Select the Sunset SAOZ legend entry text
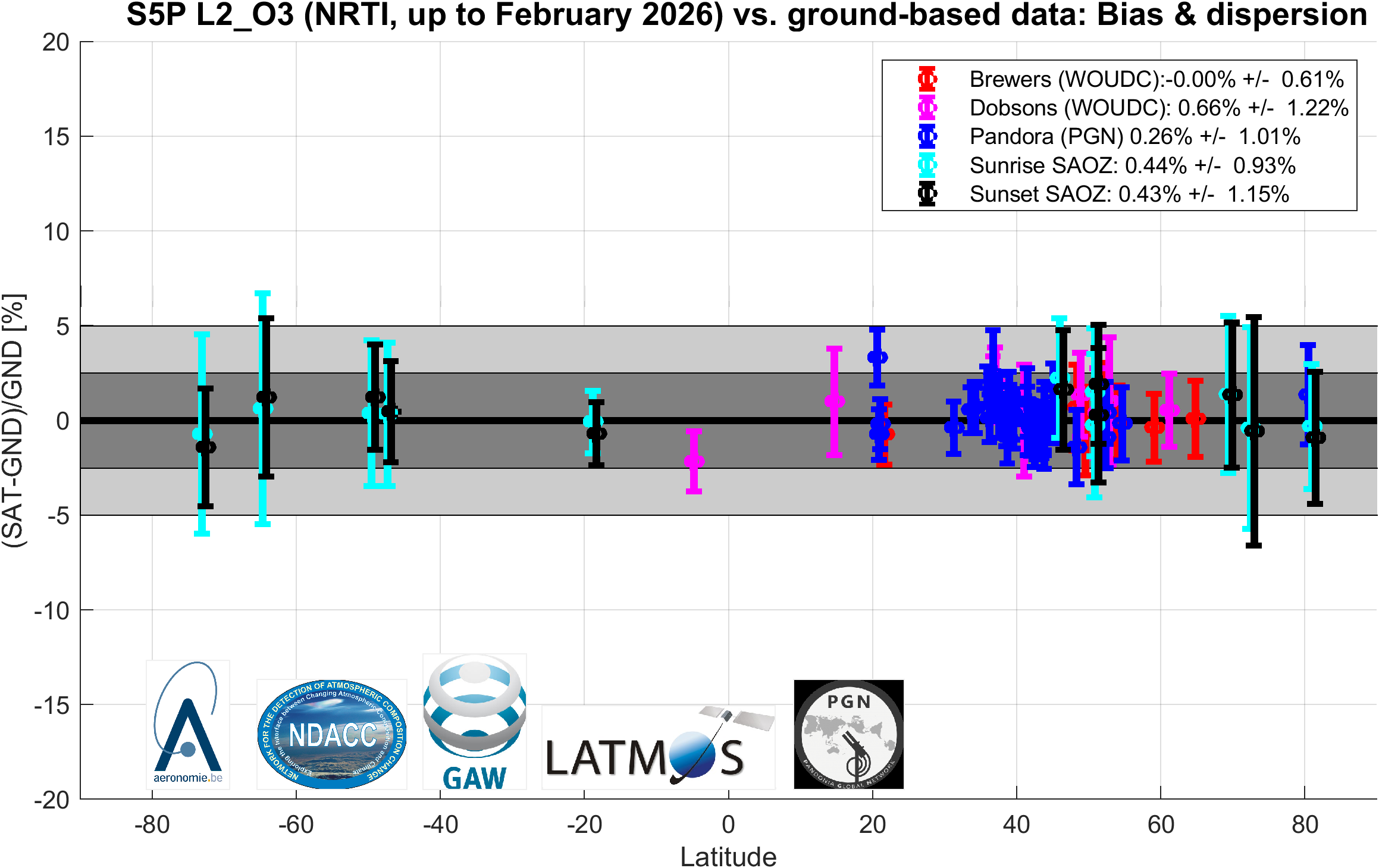 [1129, 194]
